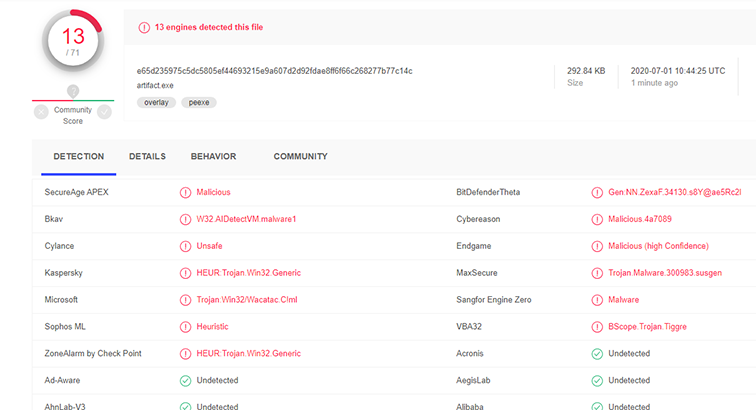Click the 13/71 detection score gauge
The height and width of the screenshot is (410, 756).
point(73,41)
